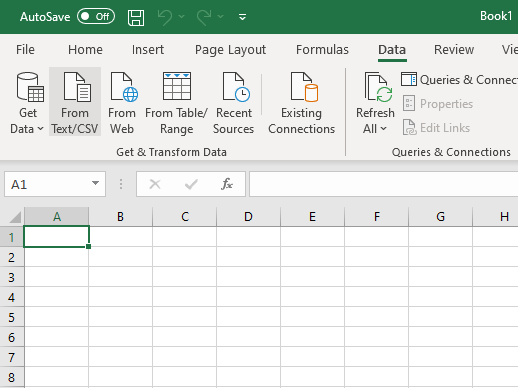Open the Get Data dropdown
Viewport: 518px width, 388px height.
27,102
